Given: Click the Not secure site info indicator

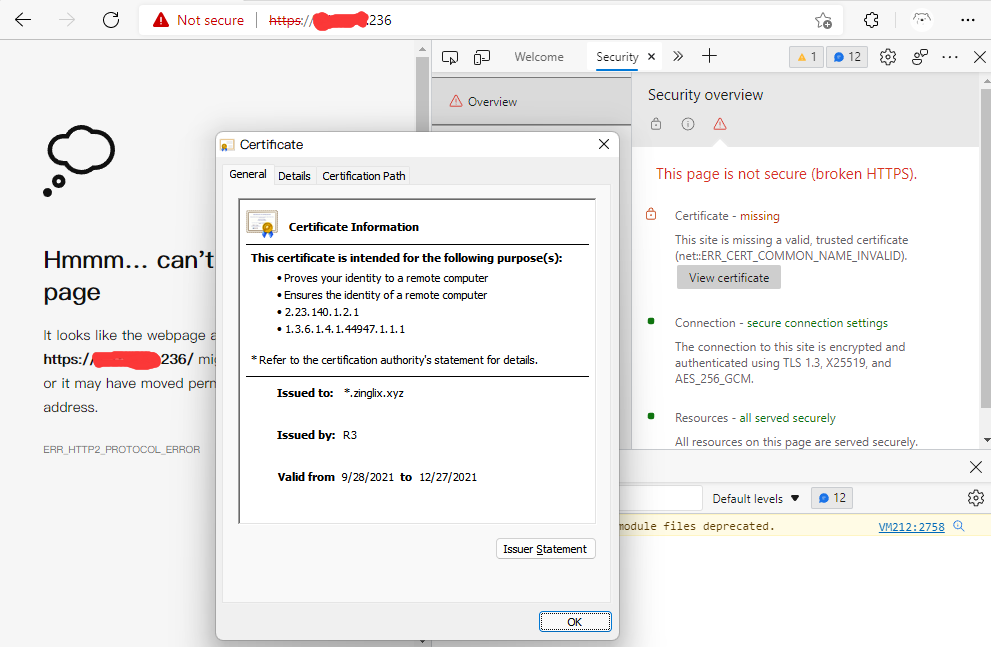Looking at the screenshot, I should [x=198, y=20].
